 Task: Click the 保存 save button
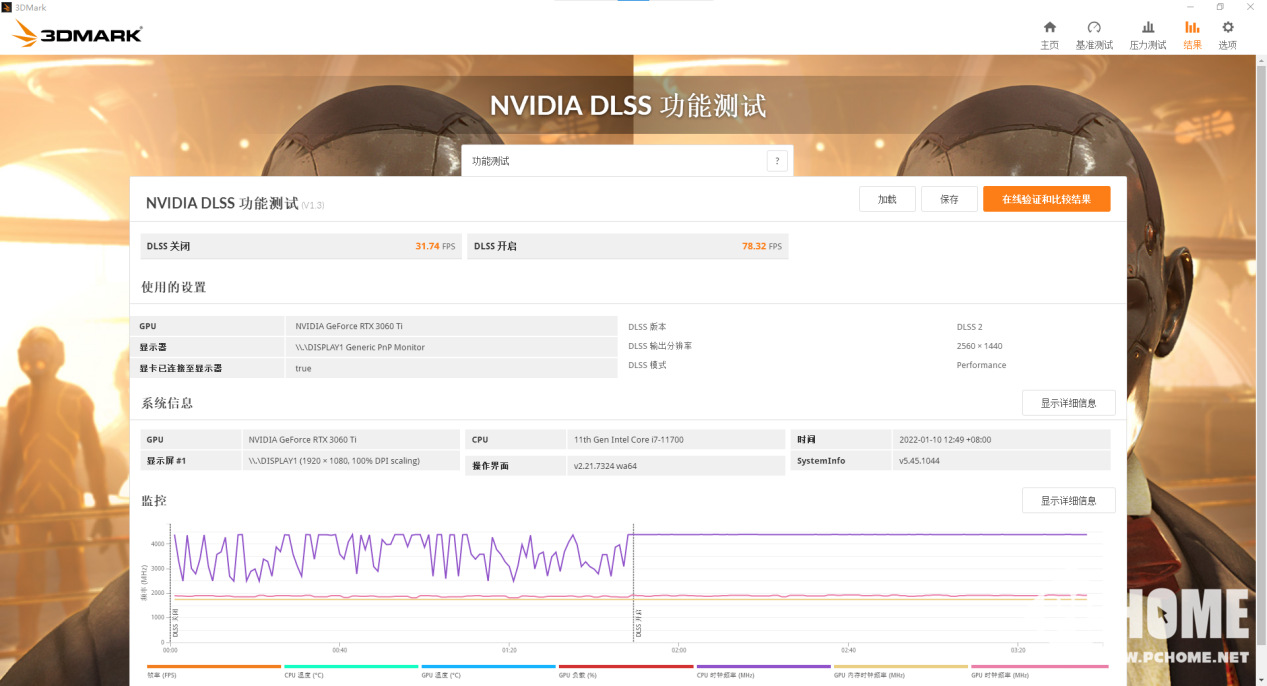tap(949, 199)
